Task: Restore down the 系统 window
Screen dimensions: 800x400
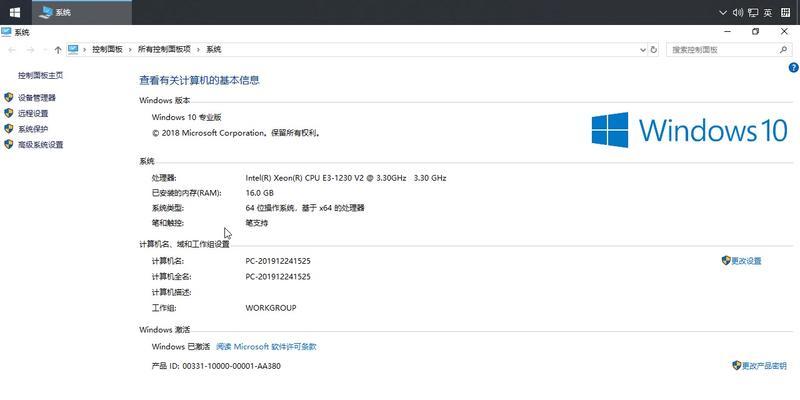Action: tap(756, 32)
